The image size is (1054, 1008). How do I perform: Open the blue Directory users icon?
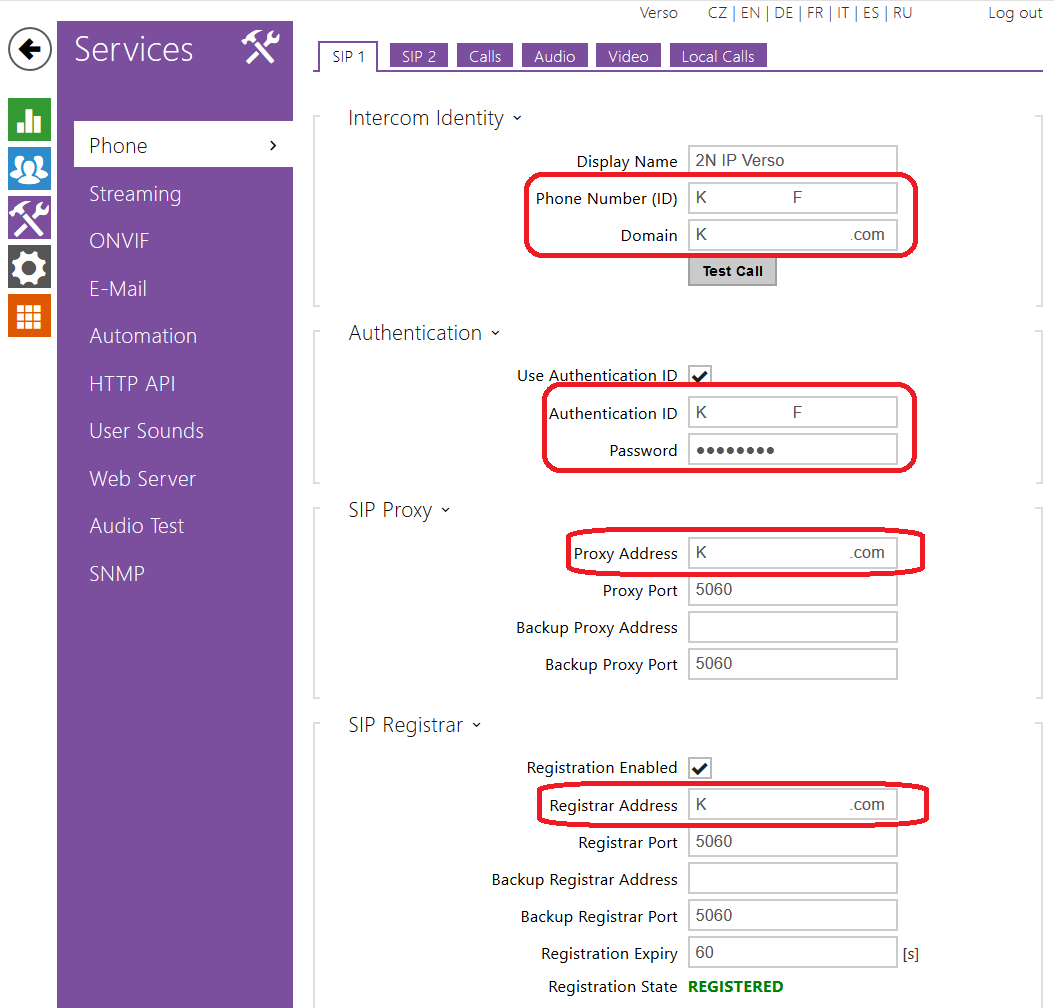click(29, 168)
